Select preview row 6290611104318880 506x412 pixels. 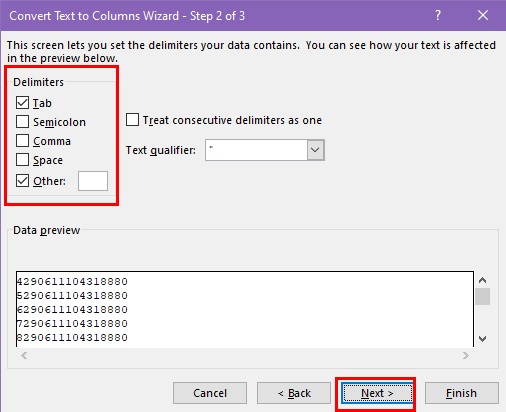pyautogui.click(x=72, y=310)
